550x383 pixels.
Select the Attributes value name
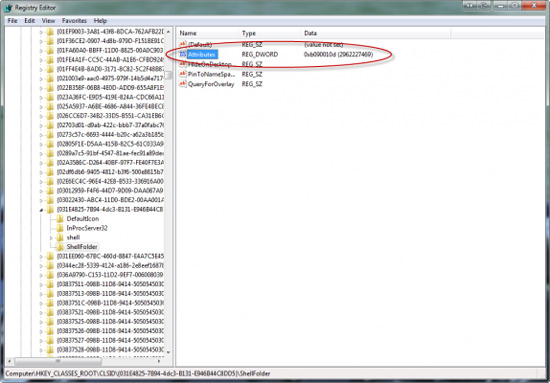202,54
